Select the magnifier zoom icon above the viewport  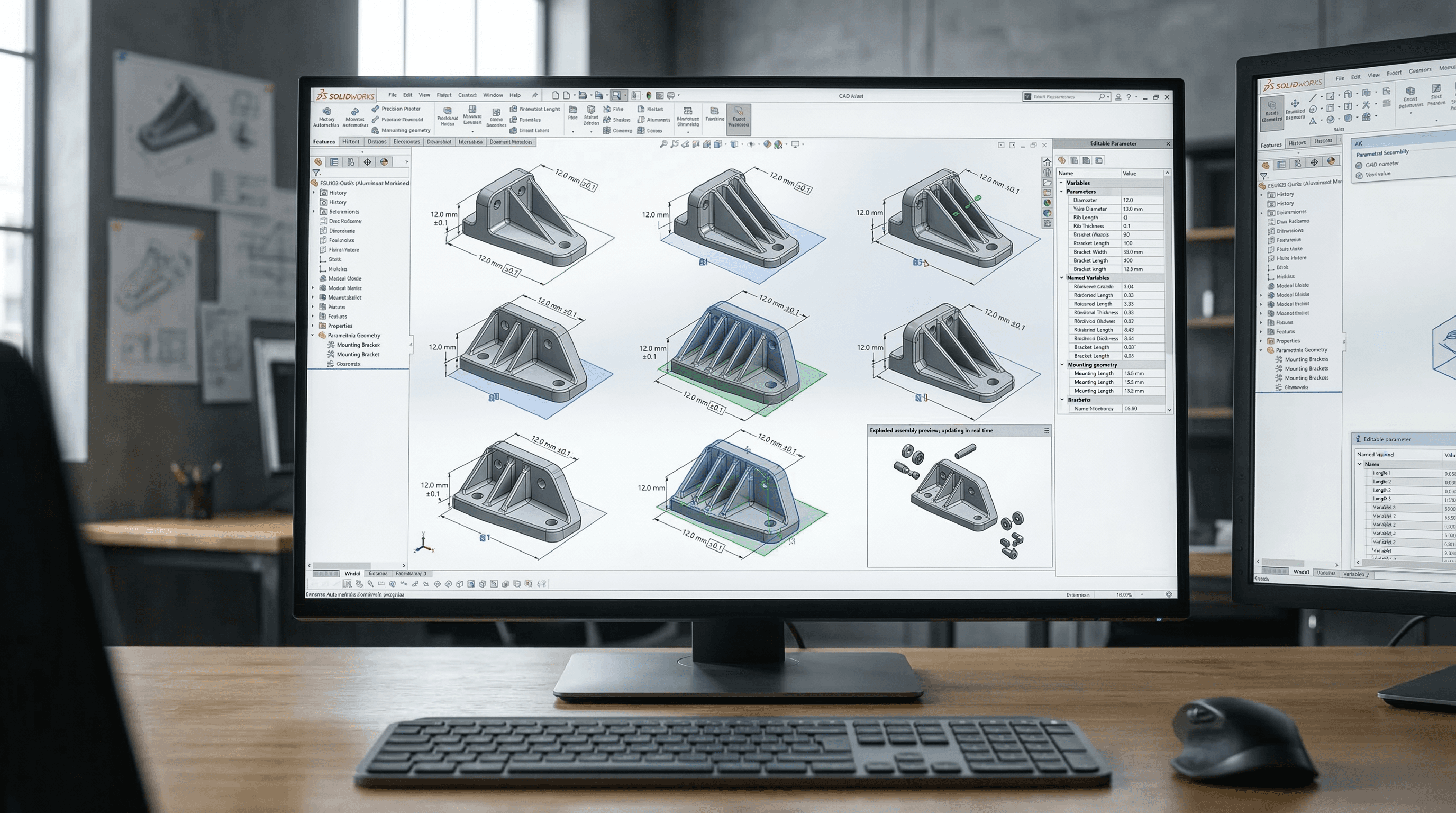coord(663,143)
